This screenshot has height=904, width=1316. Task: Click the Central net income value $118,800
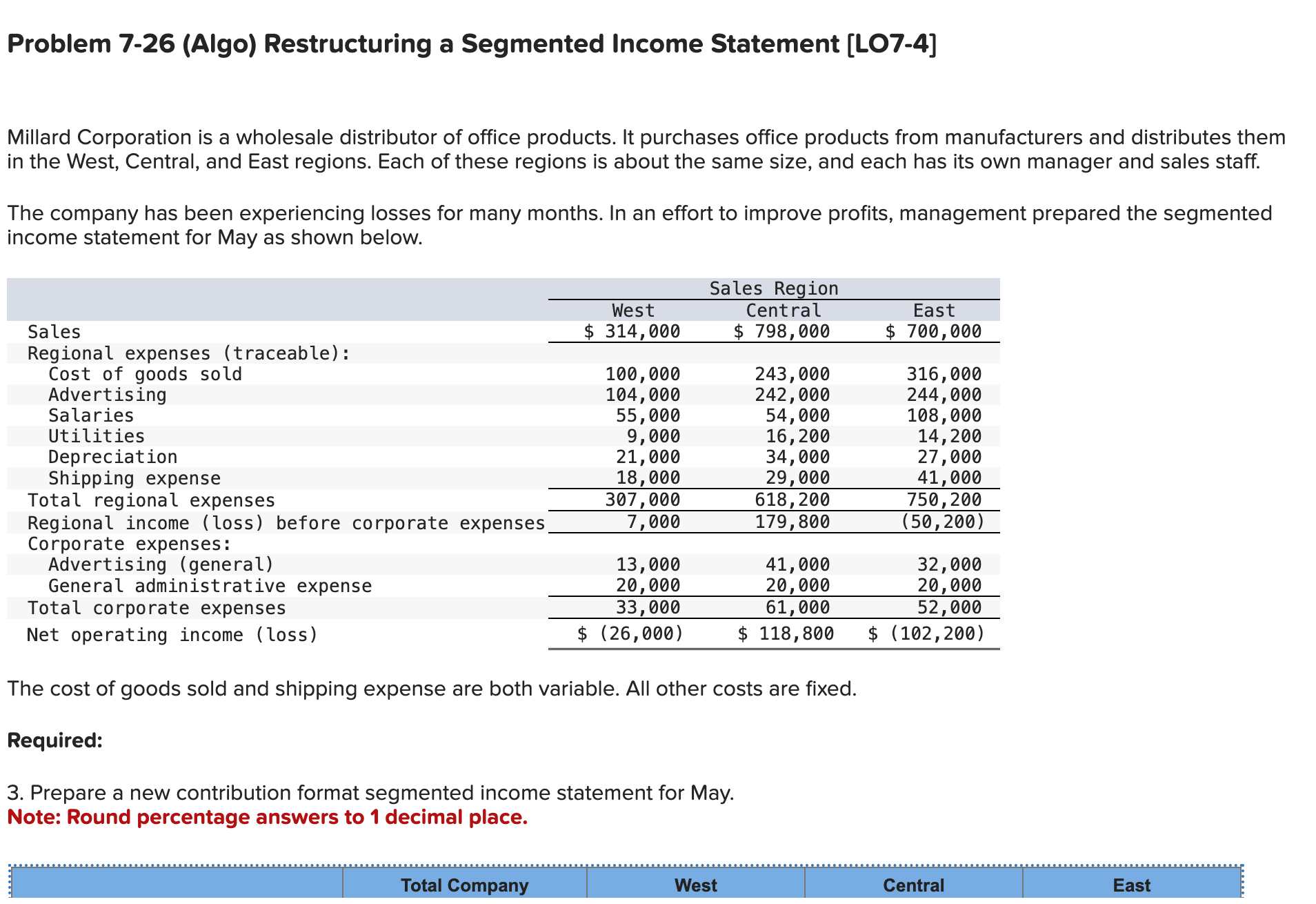tap(786, 633)
